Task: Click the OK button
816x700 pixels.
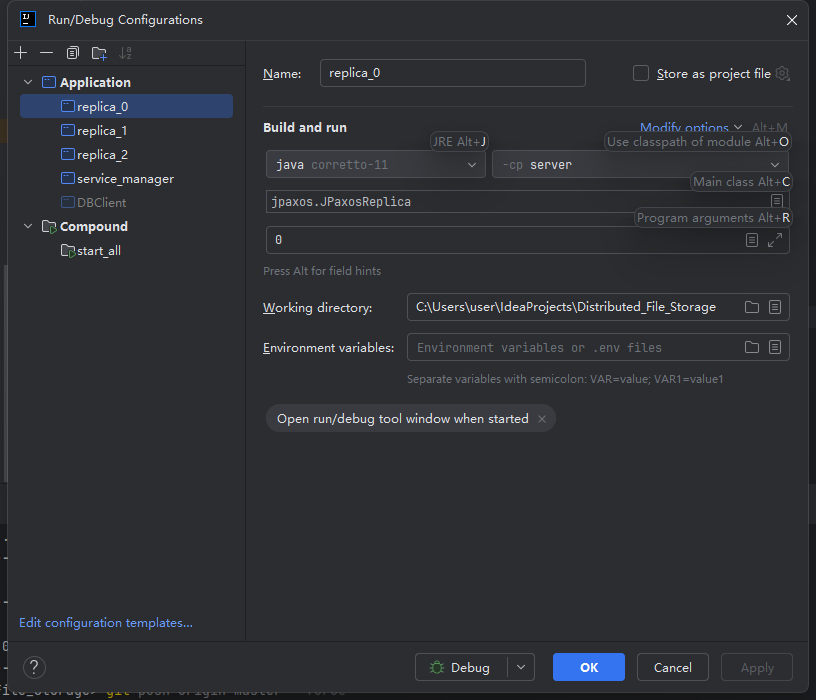Action: coord(589,667)
